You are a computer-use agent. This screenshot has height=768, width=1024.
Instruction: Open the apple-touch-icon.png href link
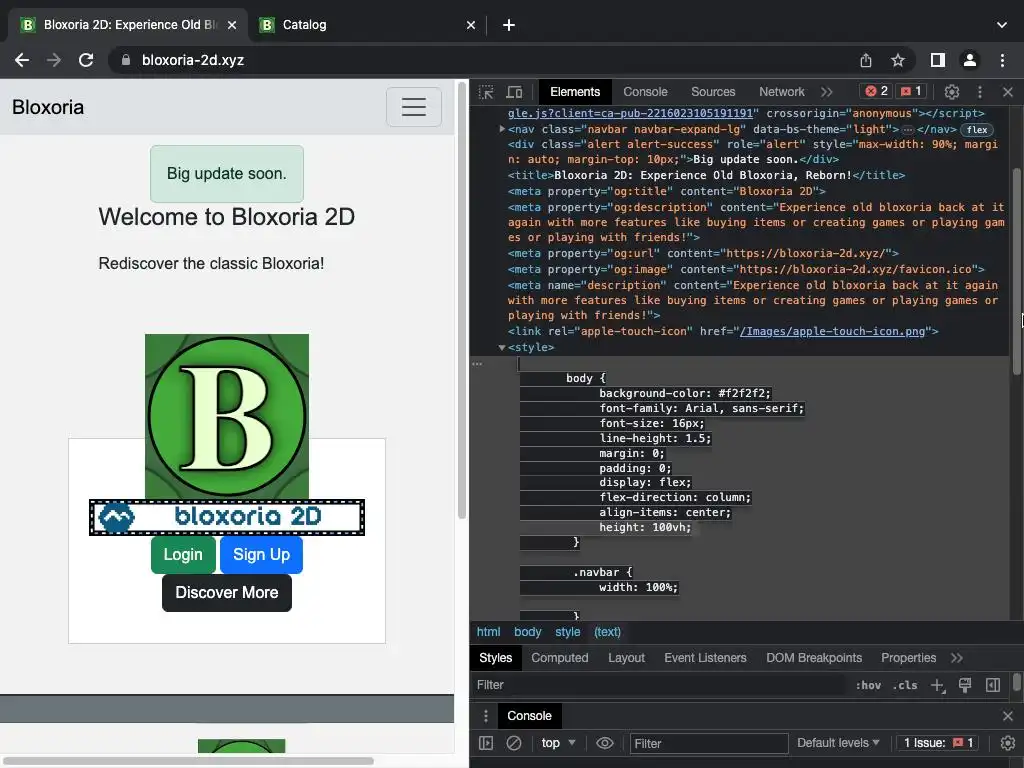[x=833, y=332]
